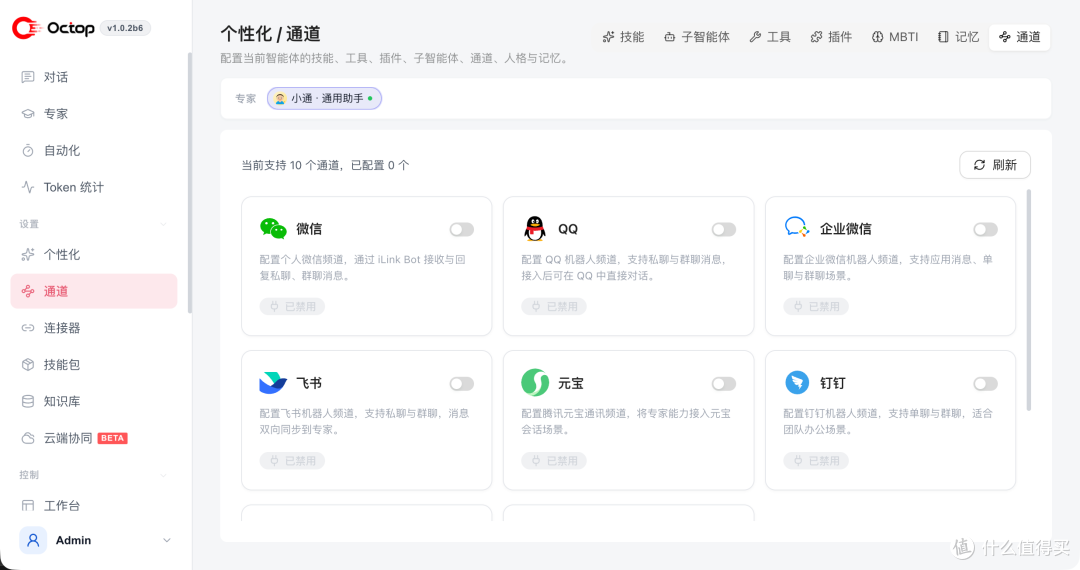
Task: Click the 个性化 / 通道 page title
Action: (271, 34)
